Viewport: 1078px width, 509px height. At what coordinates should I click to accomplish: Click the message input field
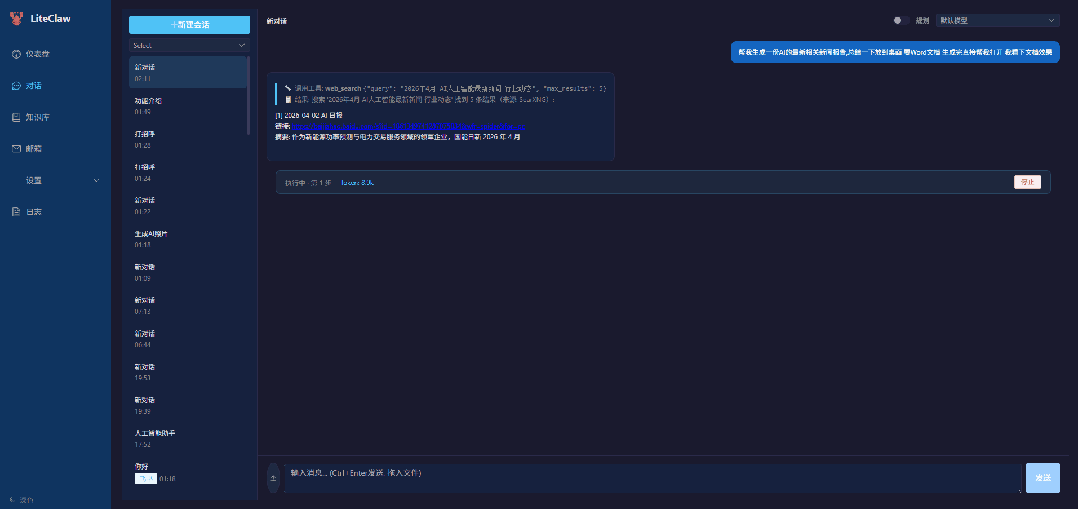(650, 477)
